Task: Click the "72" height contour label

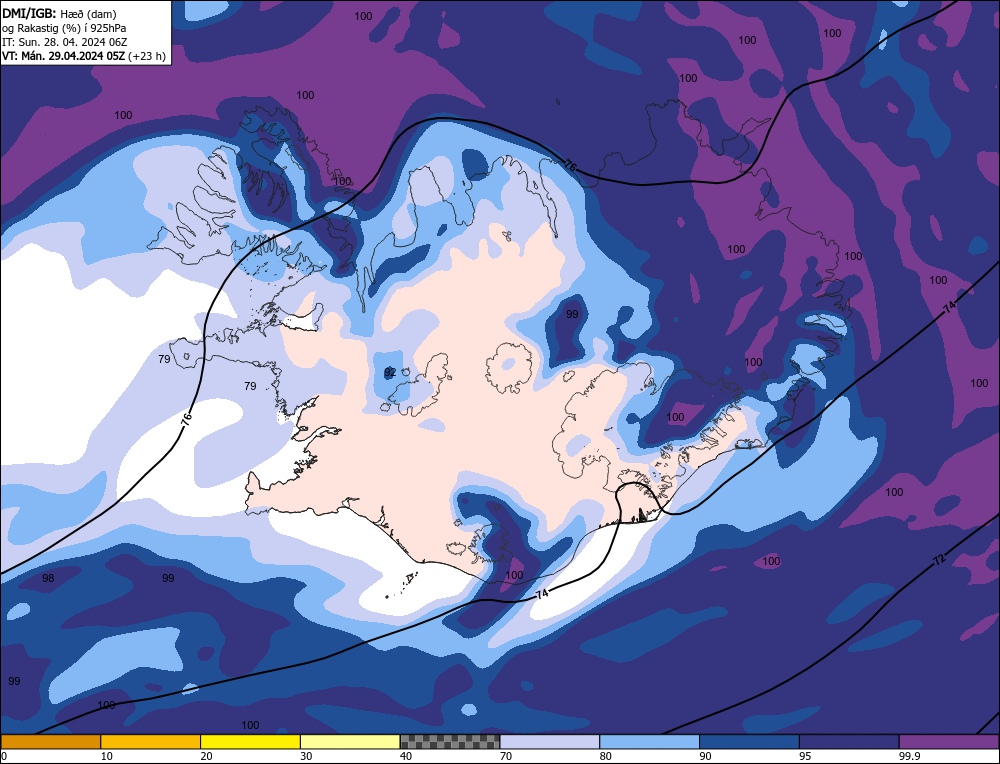Action: point(939,560)
